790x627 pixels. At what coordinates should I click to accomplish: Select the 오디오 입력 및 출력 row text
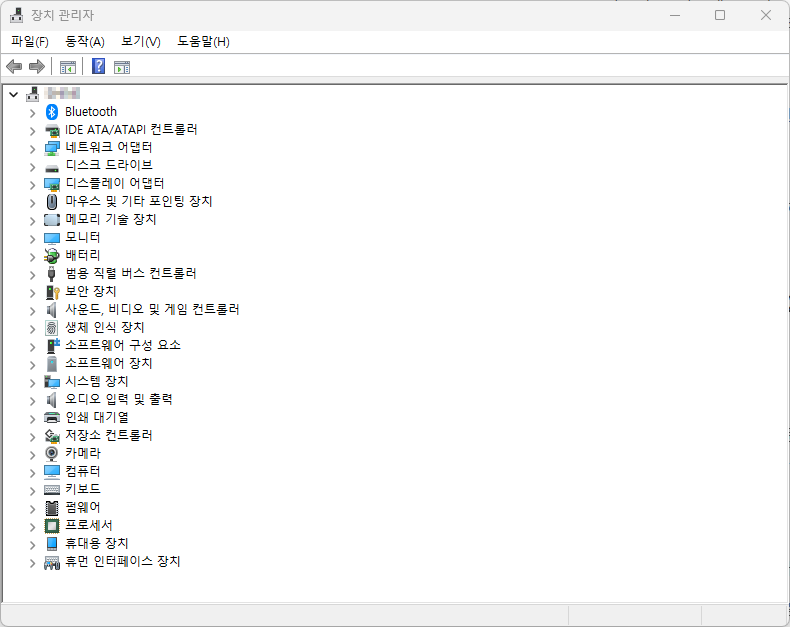[x=119, y=399]
